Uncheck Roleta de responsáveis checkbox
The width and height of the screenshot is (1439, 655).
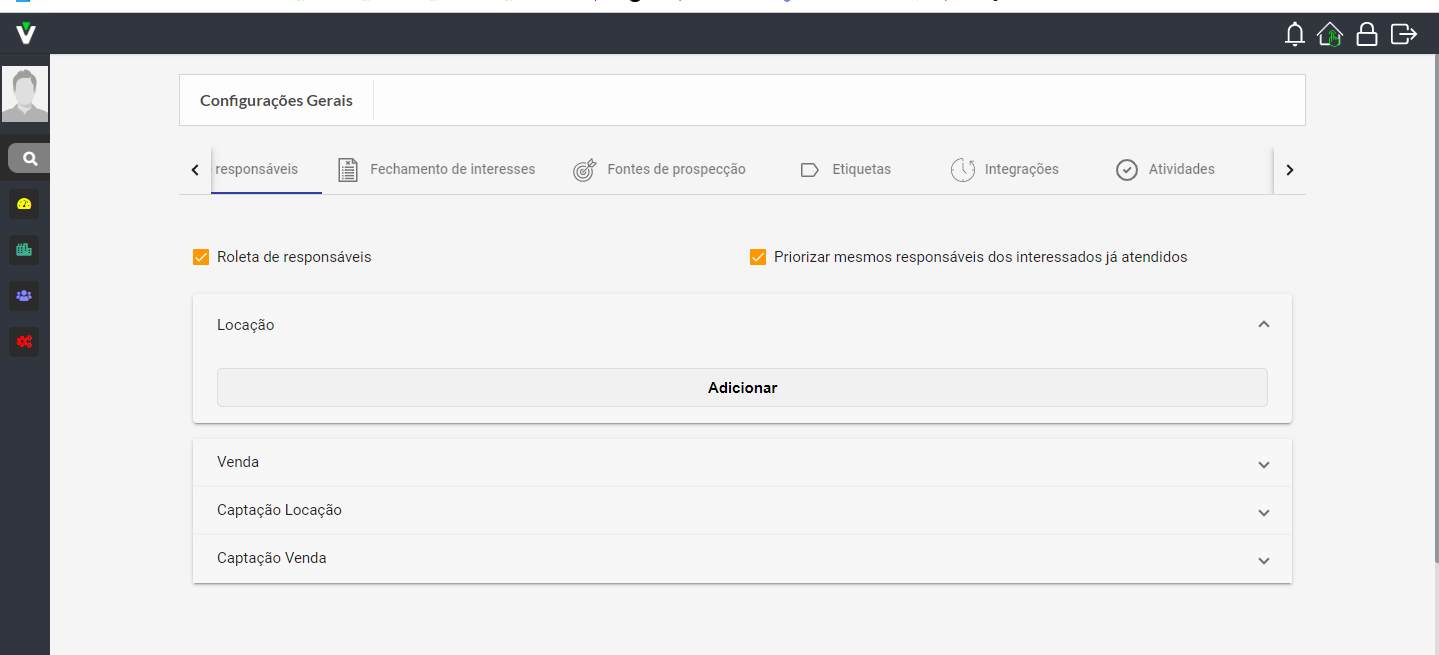pyautogui.click(x=201, y=257)
